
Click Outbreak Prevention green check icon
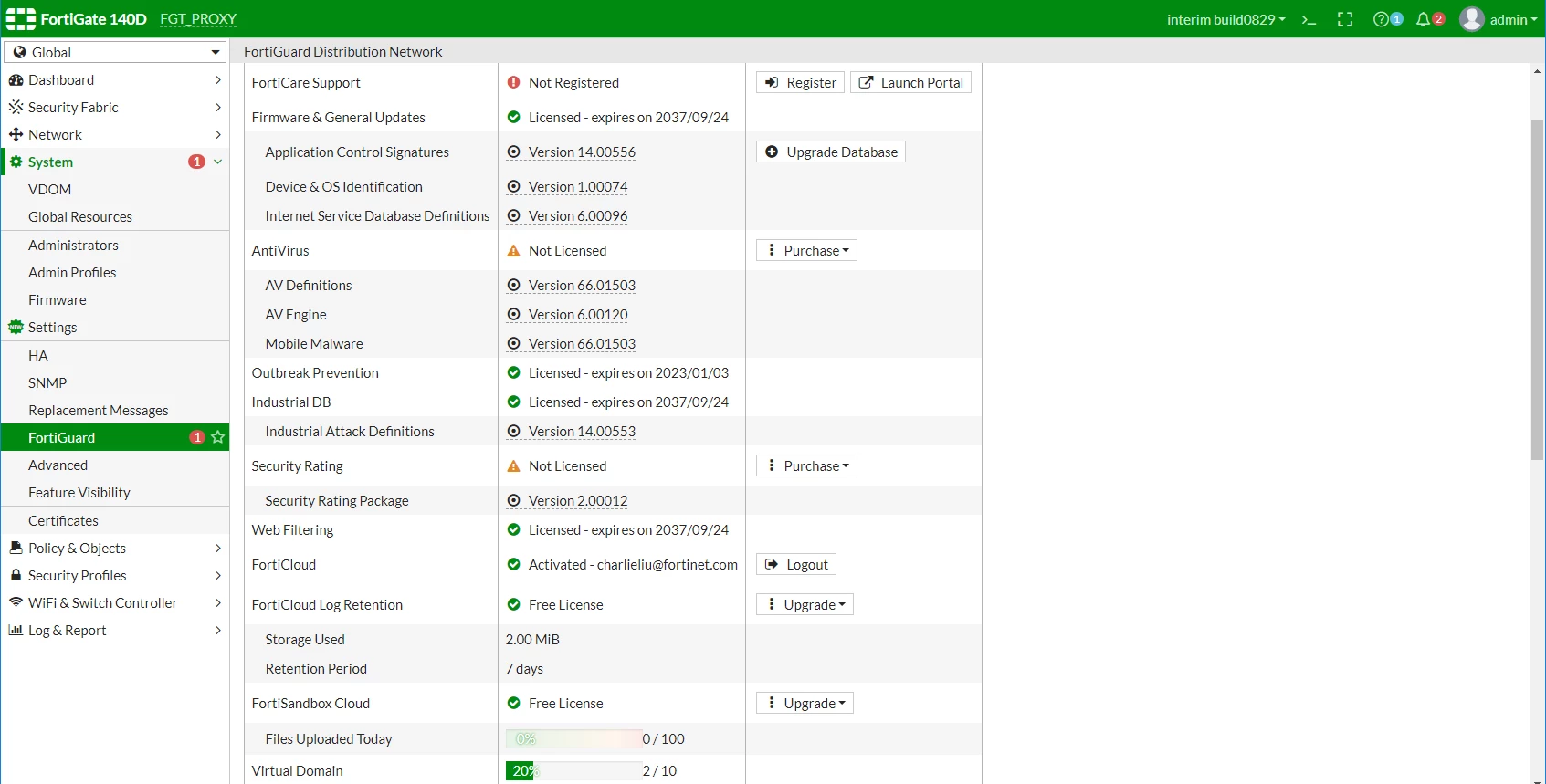513,372
